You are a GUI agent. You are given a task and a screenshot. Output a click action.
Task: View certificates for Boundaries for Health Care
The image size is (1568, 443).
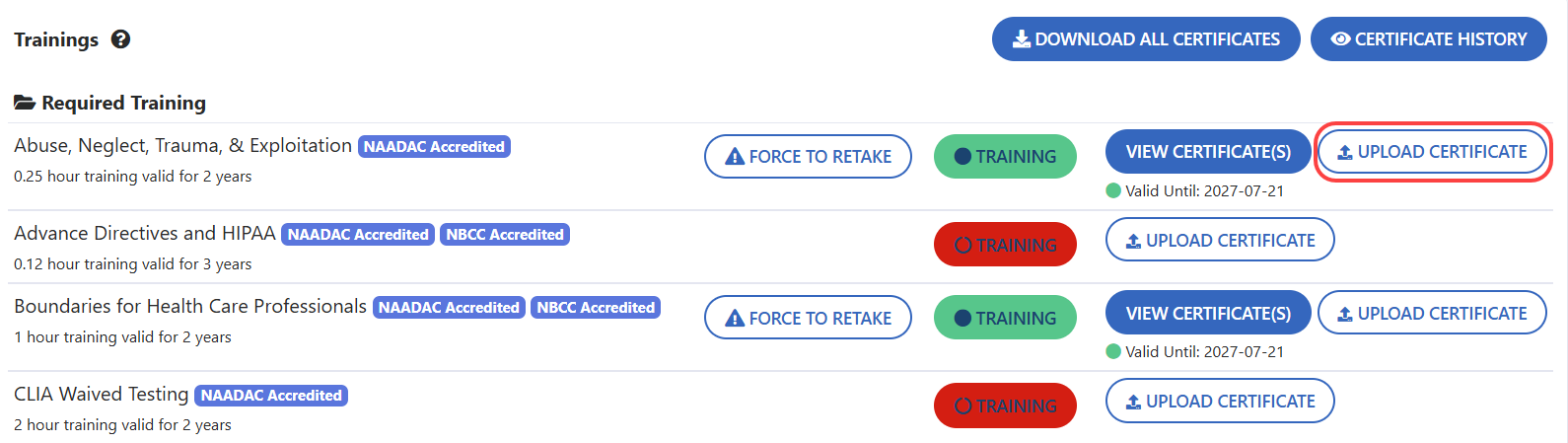tap(1208, 313)
